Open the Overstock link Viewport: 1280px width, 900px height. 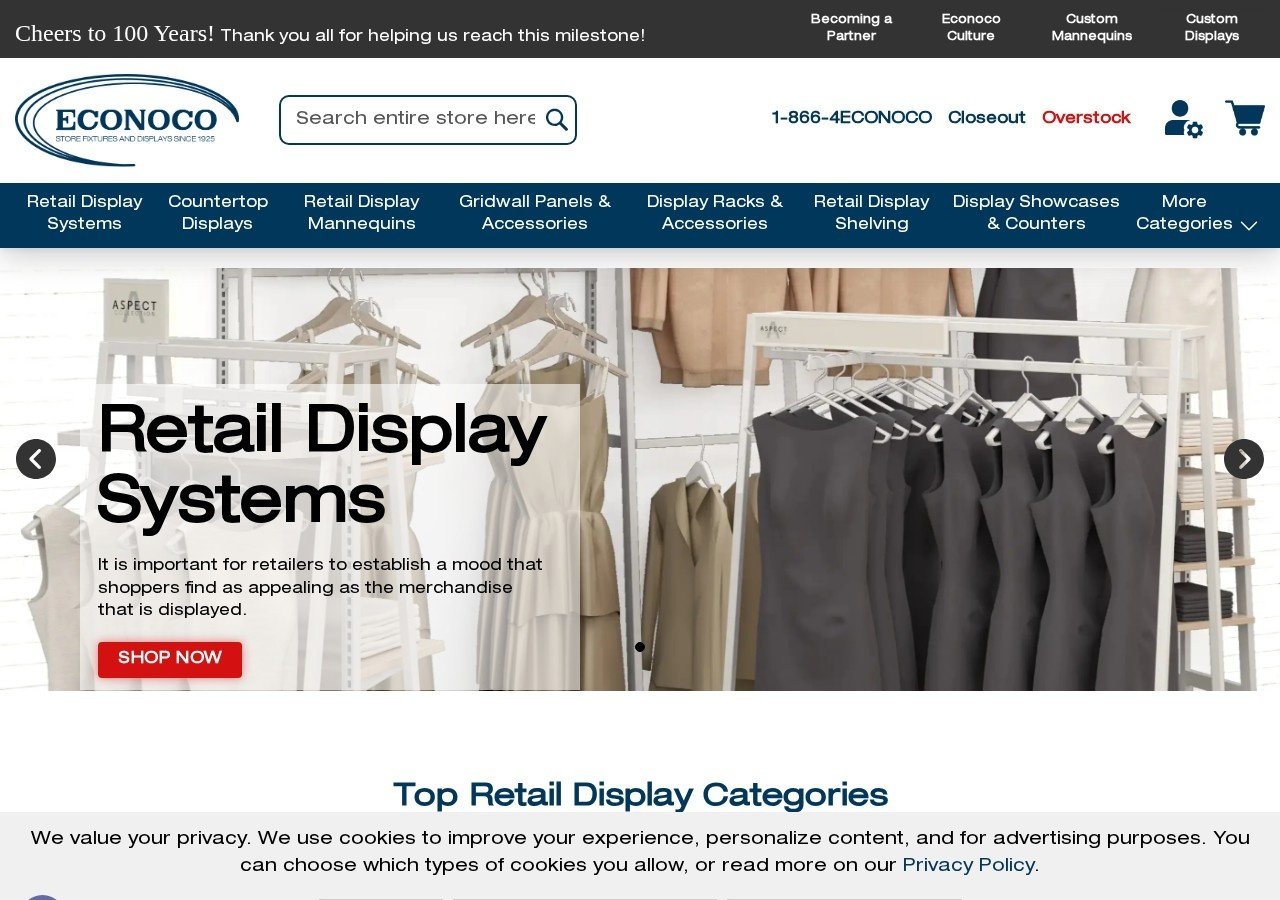coord(1086,118)
